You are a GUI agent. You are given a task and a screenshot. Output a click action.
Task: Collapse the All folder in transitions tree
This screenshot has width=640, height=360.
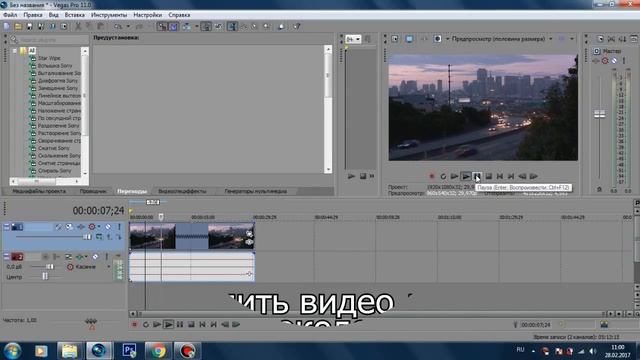click(x=15, y=51)
